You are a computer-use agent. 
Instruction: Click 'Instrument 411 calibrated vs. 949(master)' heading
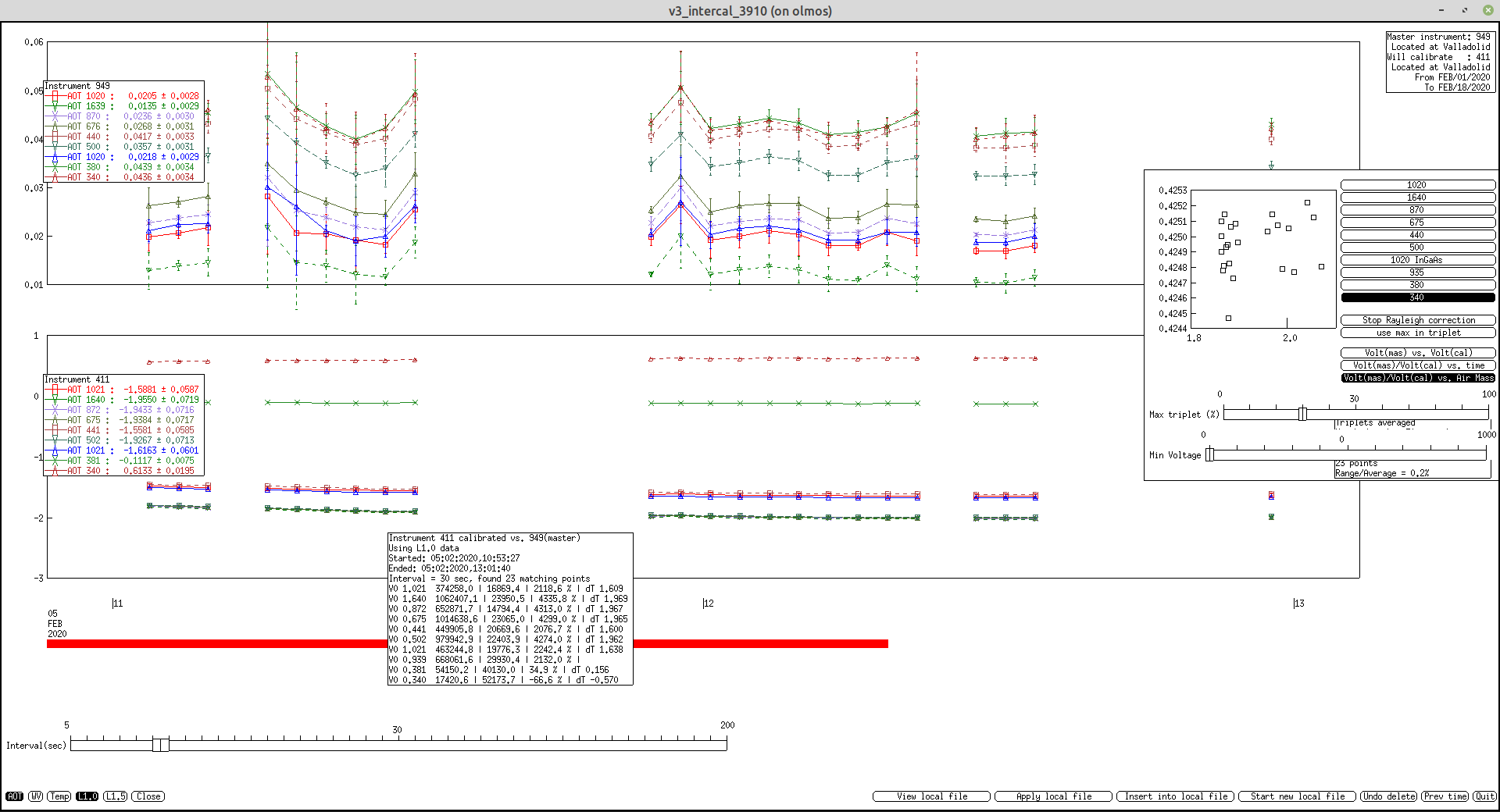pyautogui.click(x=484, y=538)
